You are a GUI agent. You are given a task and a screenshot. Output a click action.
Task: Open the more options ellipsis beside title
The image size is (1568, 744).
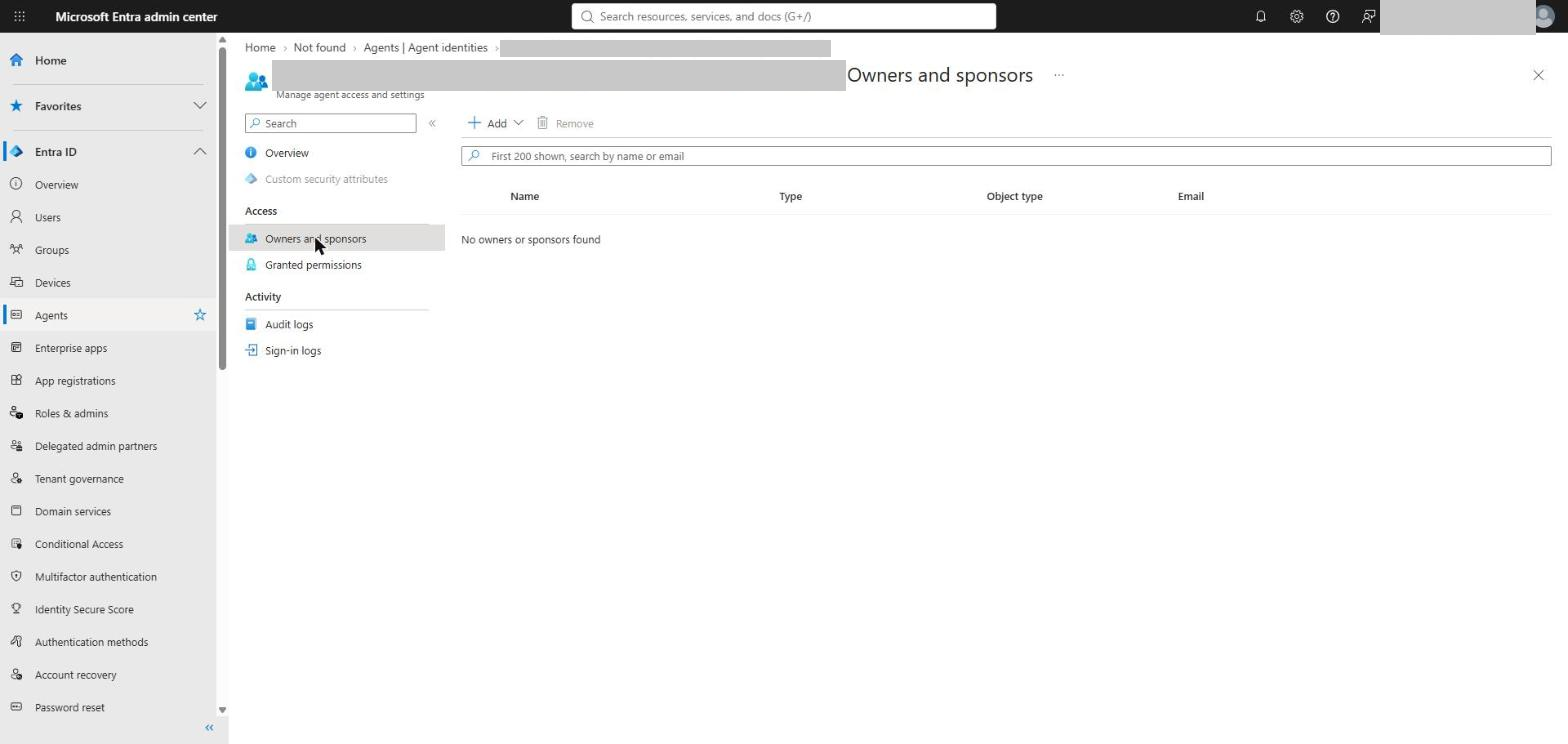[x=1059, y=75]
